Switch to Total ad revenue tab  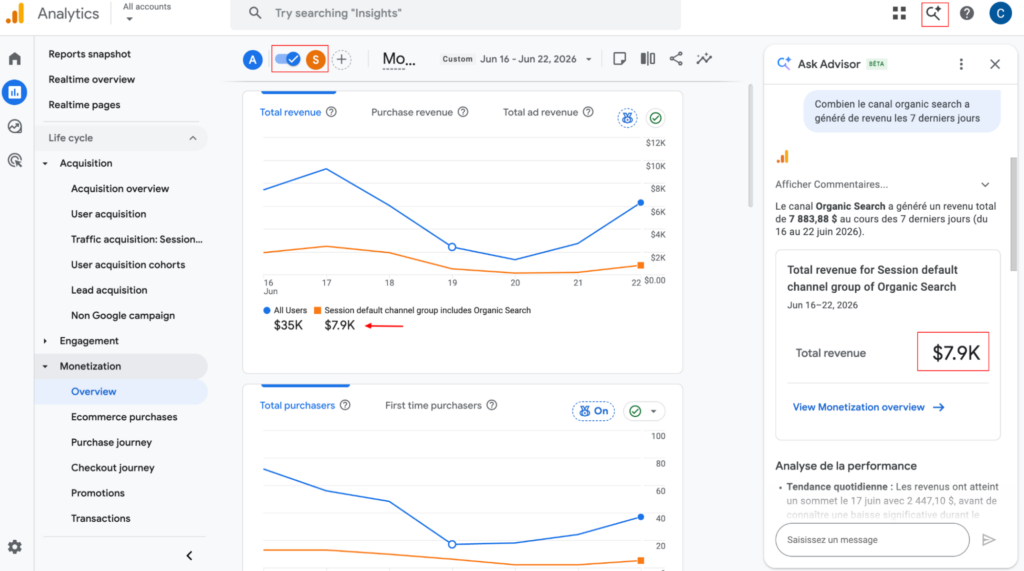pos(540,112)
